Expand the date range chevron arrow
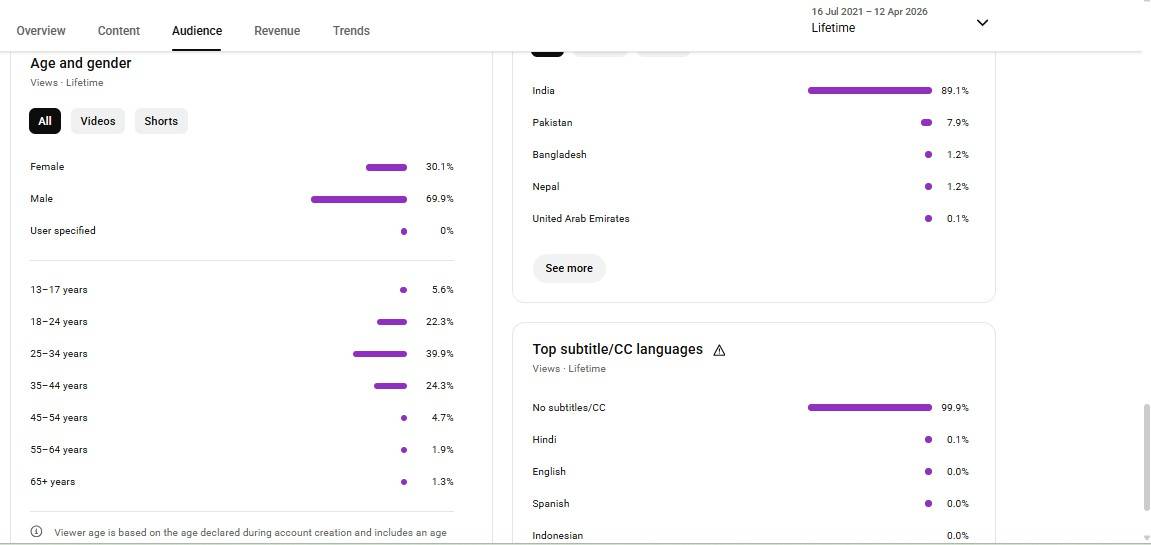The width and height of the screenshot is (1151, 545). [982, 23]
